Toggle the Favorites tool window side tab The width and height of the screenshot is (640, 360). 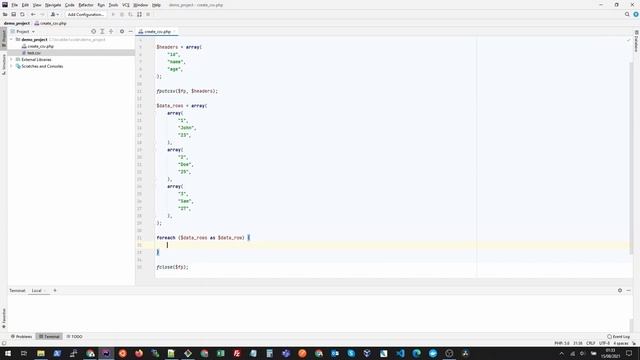(x=4, y=318)
